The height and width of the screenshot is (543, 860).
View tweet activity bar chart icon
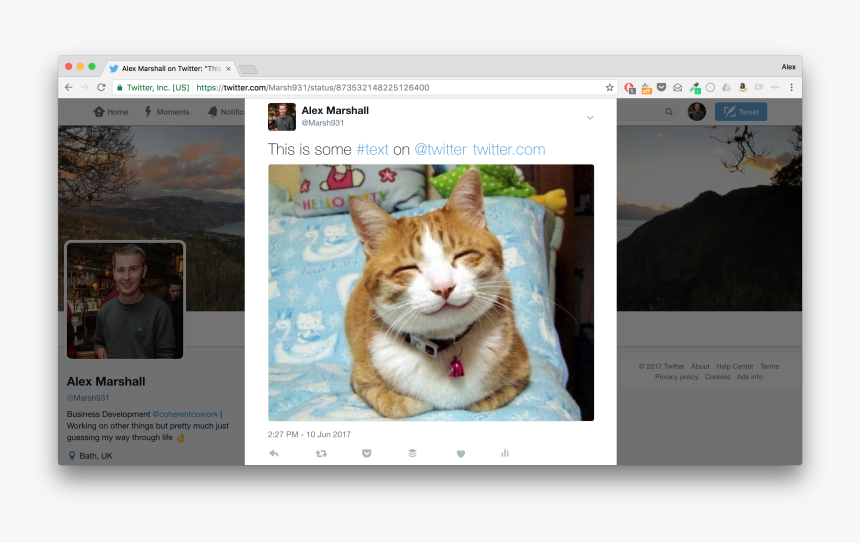coord(505,453)
